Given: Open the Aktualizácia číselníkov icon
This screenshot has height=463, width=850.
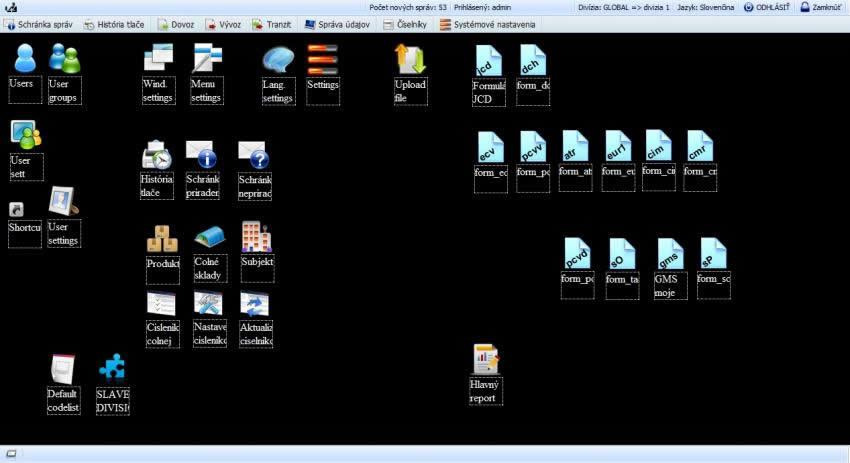Looking at the screenshot, I should [255, 304].
